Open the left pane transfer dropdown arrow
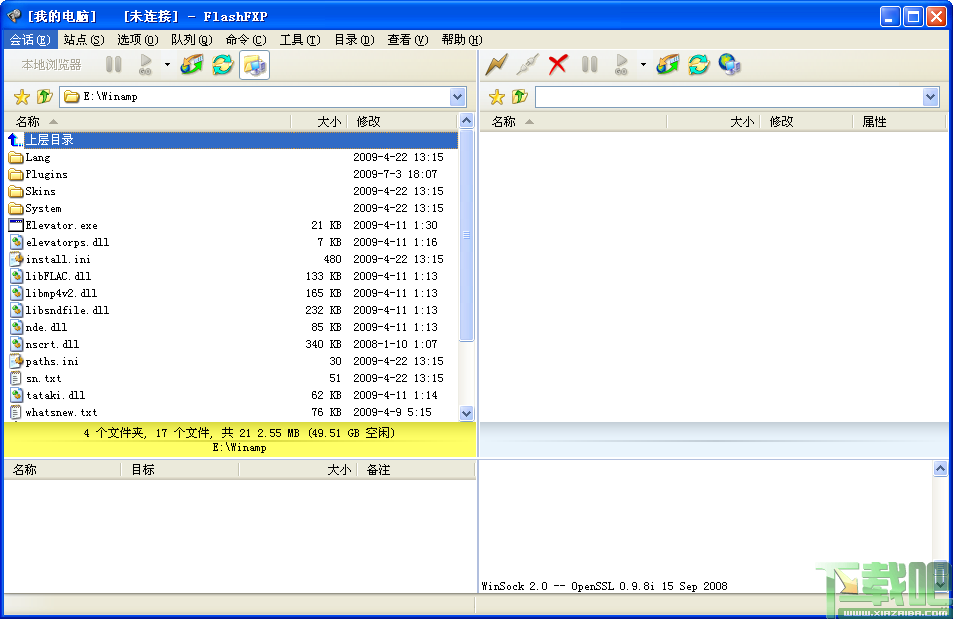Screen dimensions: 953x619 (167, 64)
